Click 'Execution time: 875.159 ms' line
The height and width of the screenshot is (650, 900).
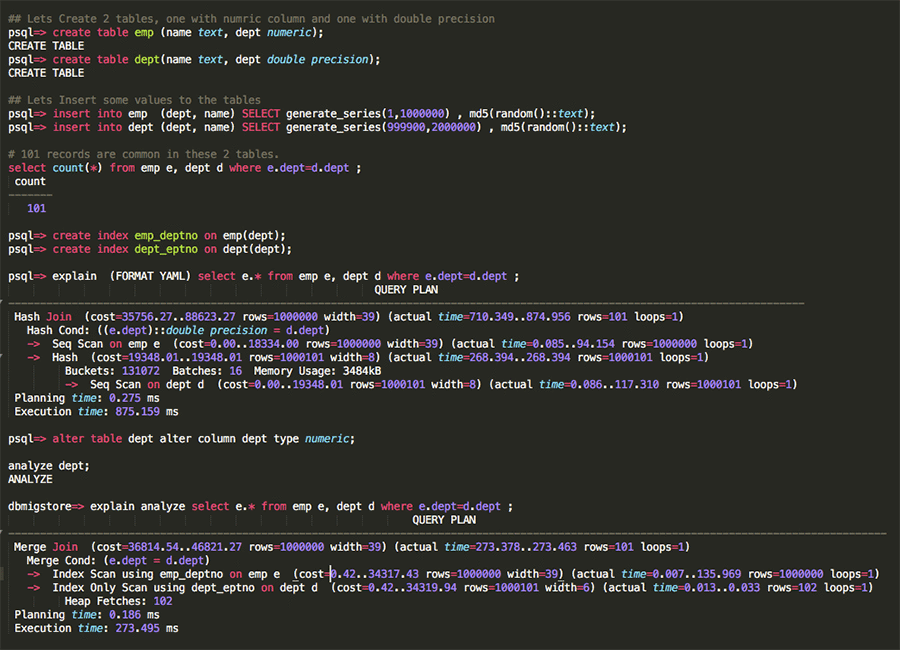96,412
